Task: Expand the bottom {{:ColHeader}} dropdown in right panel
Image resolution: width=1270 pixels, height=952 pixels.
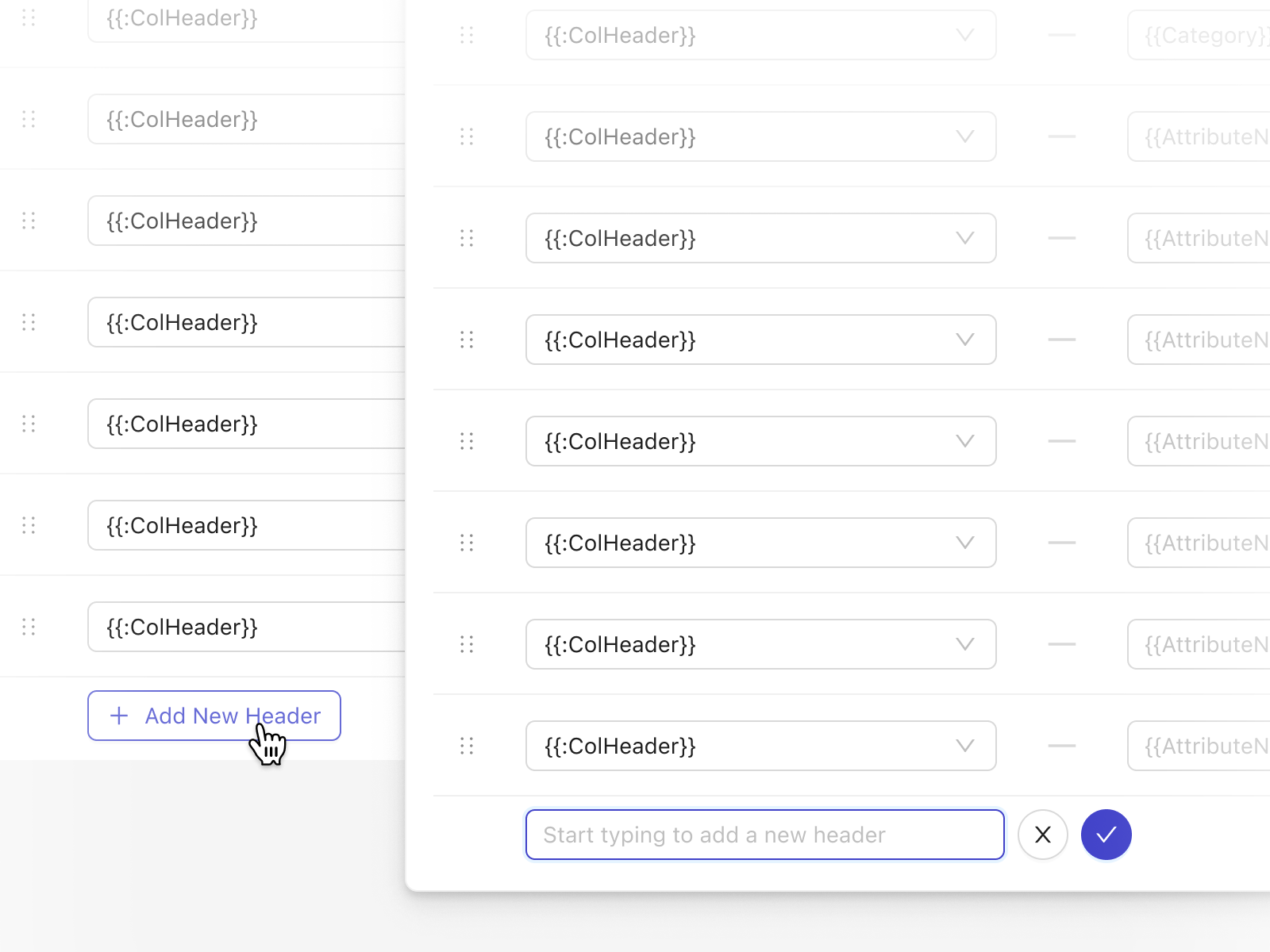Action: pos(964,746)
